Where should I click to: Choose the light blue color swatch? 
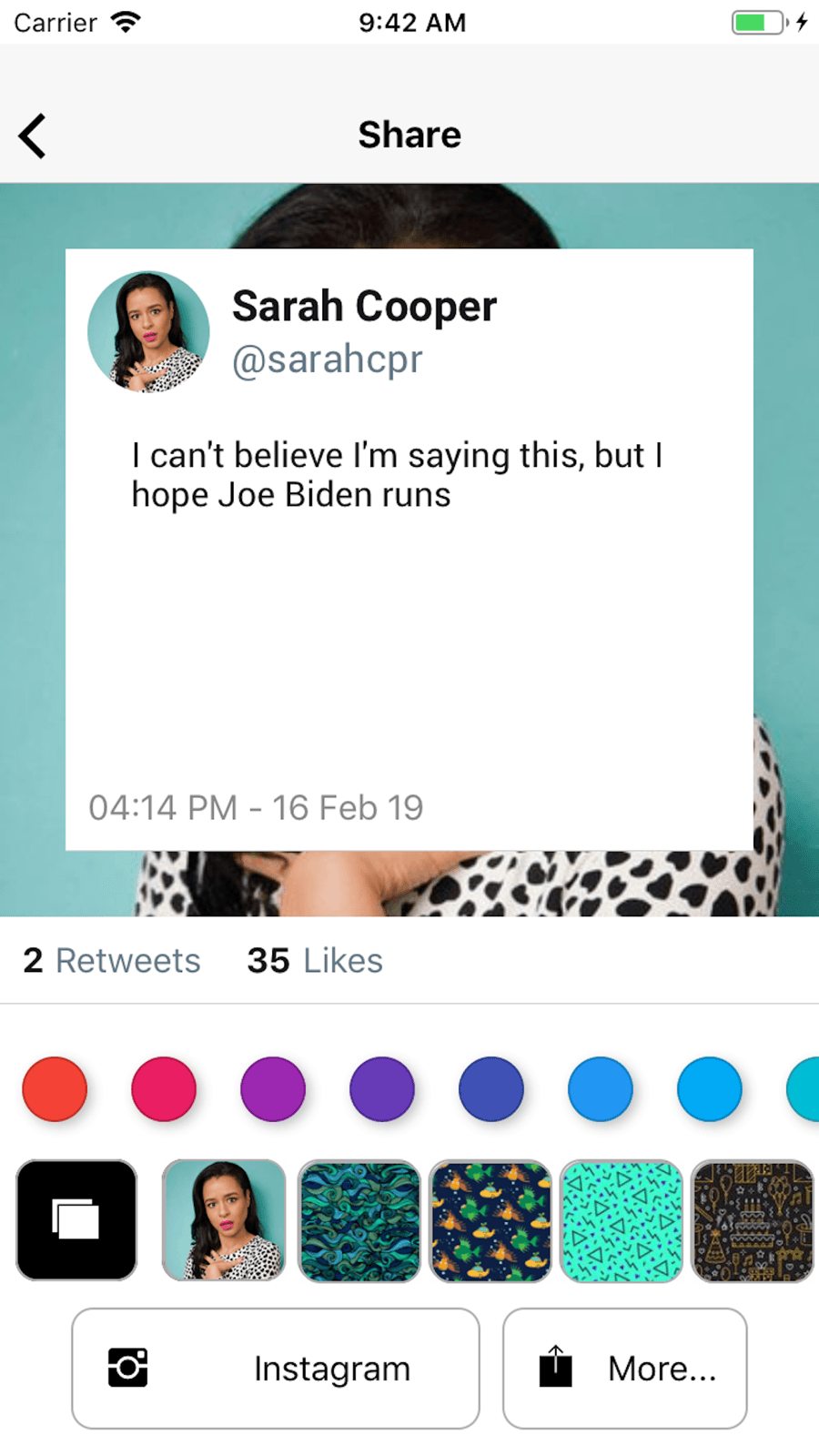pyautogui.click(x=710, y=1088)
